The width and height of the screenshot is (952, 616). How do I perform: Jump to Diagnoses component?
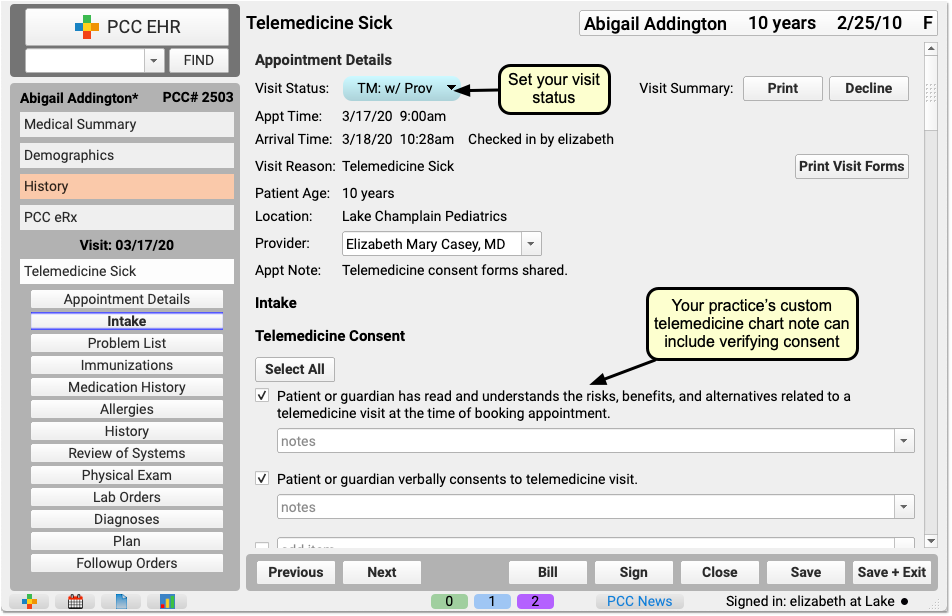pos(127,520)
